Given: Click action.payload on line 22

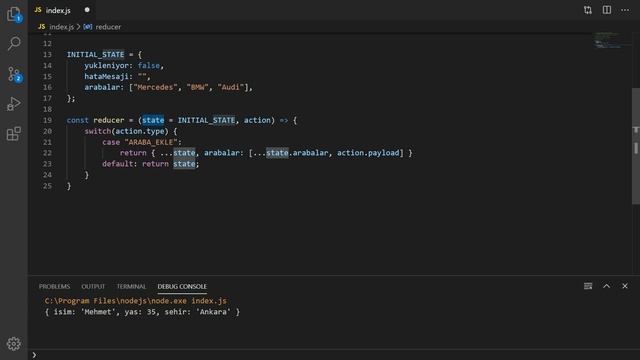Looking at the screenshot, I should tap(368, 153).
